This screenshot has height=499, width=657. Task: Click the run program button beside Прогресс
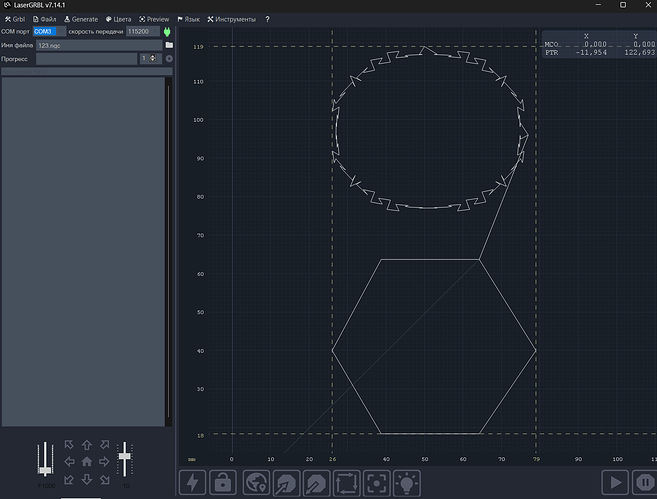[x=169, y=59]
